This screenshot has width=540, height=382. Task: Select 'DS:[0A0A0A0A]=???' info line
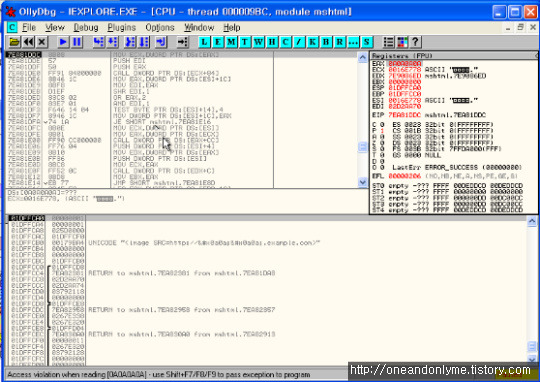click(42, 193)
